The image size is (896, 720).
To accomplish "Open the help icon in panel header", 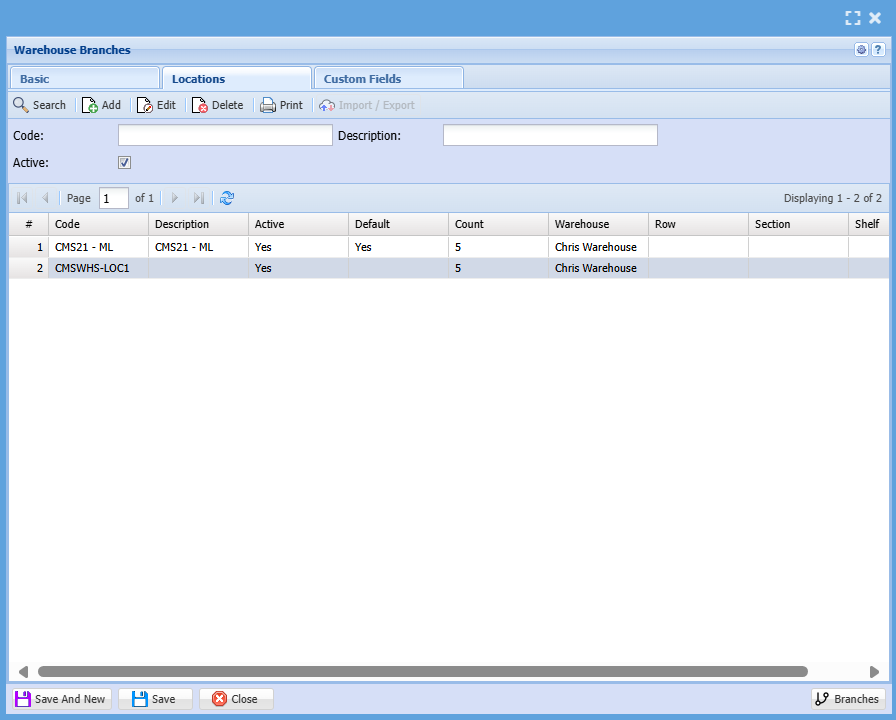I will tap(877, 50).
